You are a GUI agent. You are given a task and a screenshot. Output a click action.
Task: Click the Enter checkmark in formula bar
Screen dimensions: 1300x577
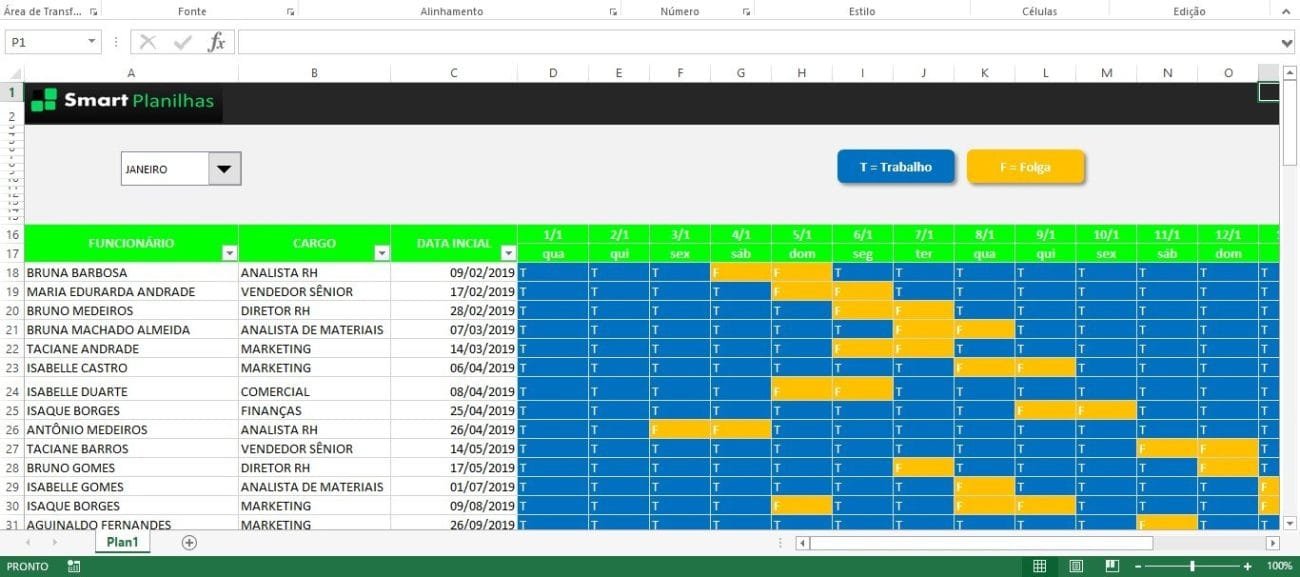182,42
